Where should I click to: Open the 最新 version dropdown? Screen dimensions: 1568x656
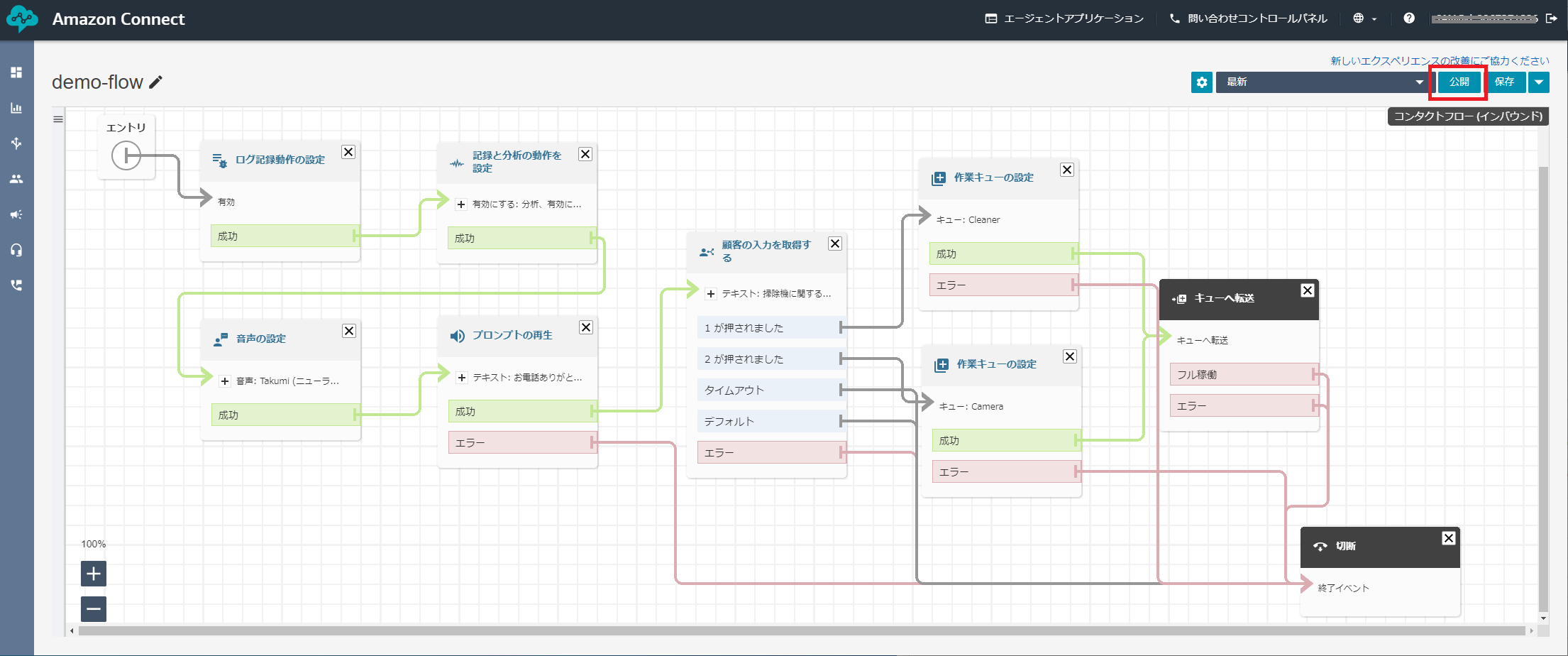[x=1323, y=82]
